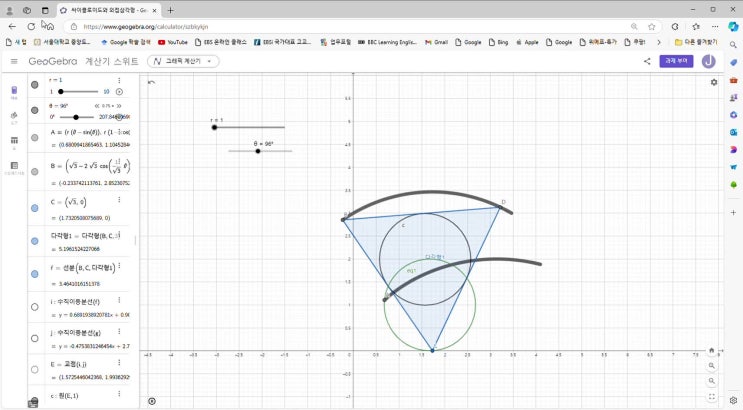Screen dimensions: 743x410
Task: Open graphics view settings gear
Action: click(714, 82)
